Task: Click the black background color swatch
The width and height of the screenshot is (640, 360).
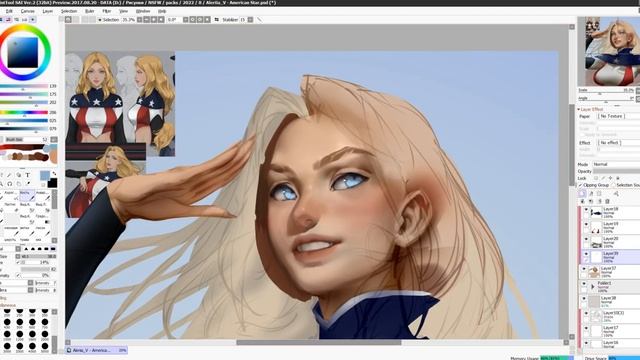Action: click(52, 183)
